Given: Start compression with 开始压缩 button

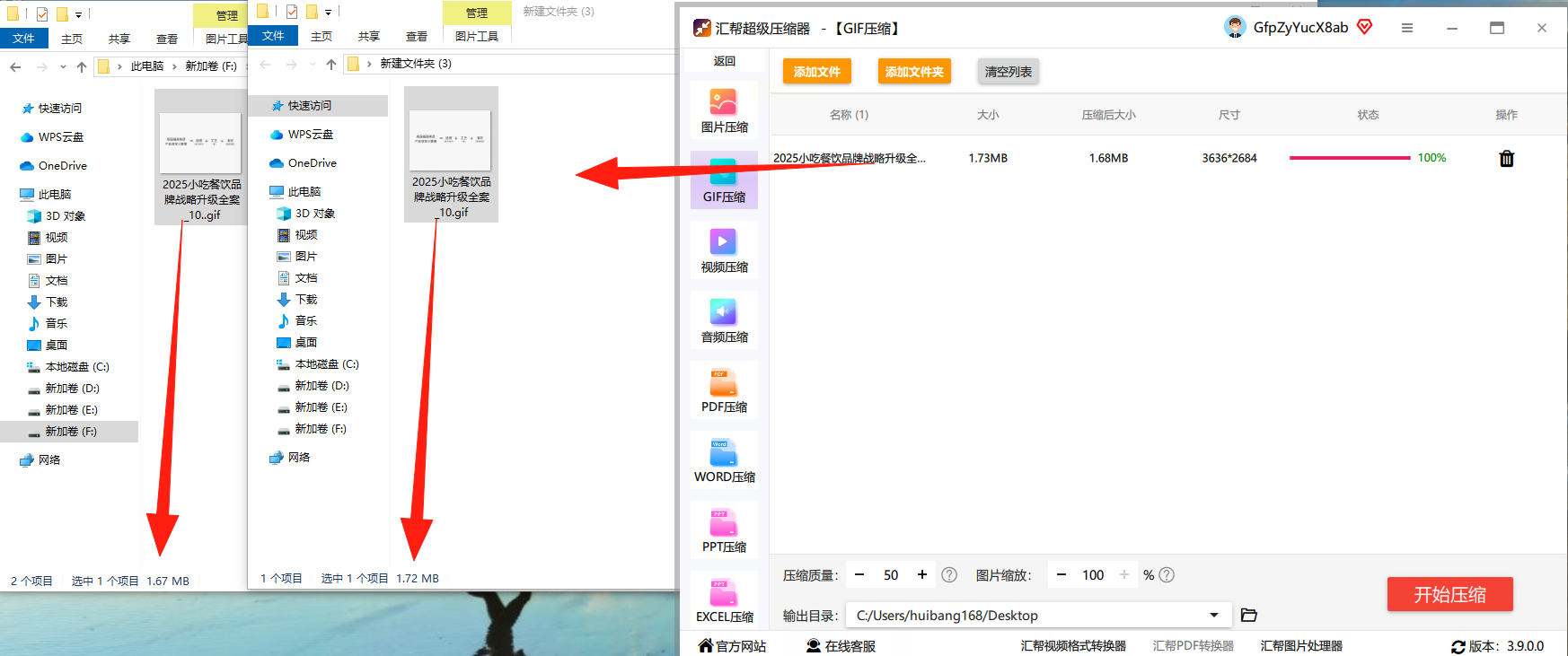Looking at the screenshot, I should pyautogui.click(x=1449, y=594).
